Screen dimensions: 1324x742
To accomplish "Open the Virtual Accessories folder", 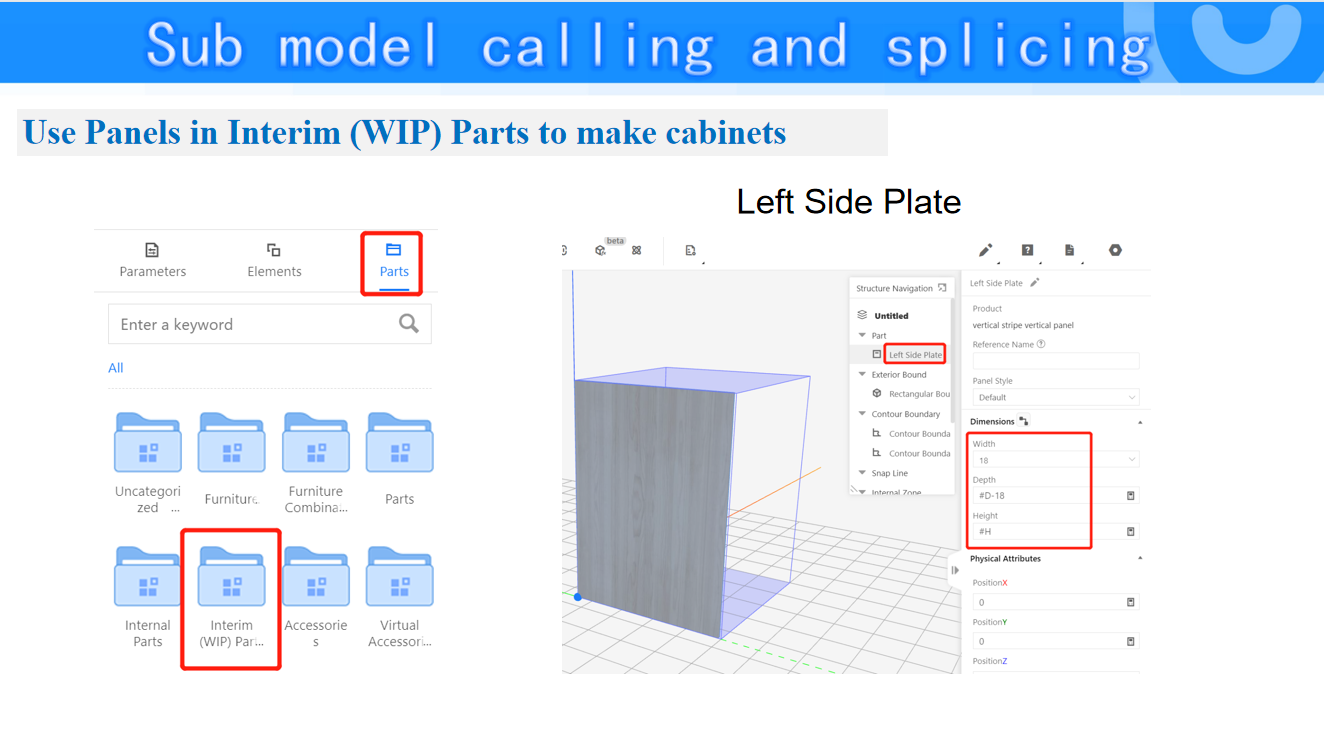I will (x=400, y=597).
